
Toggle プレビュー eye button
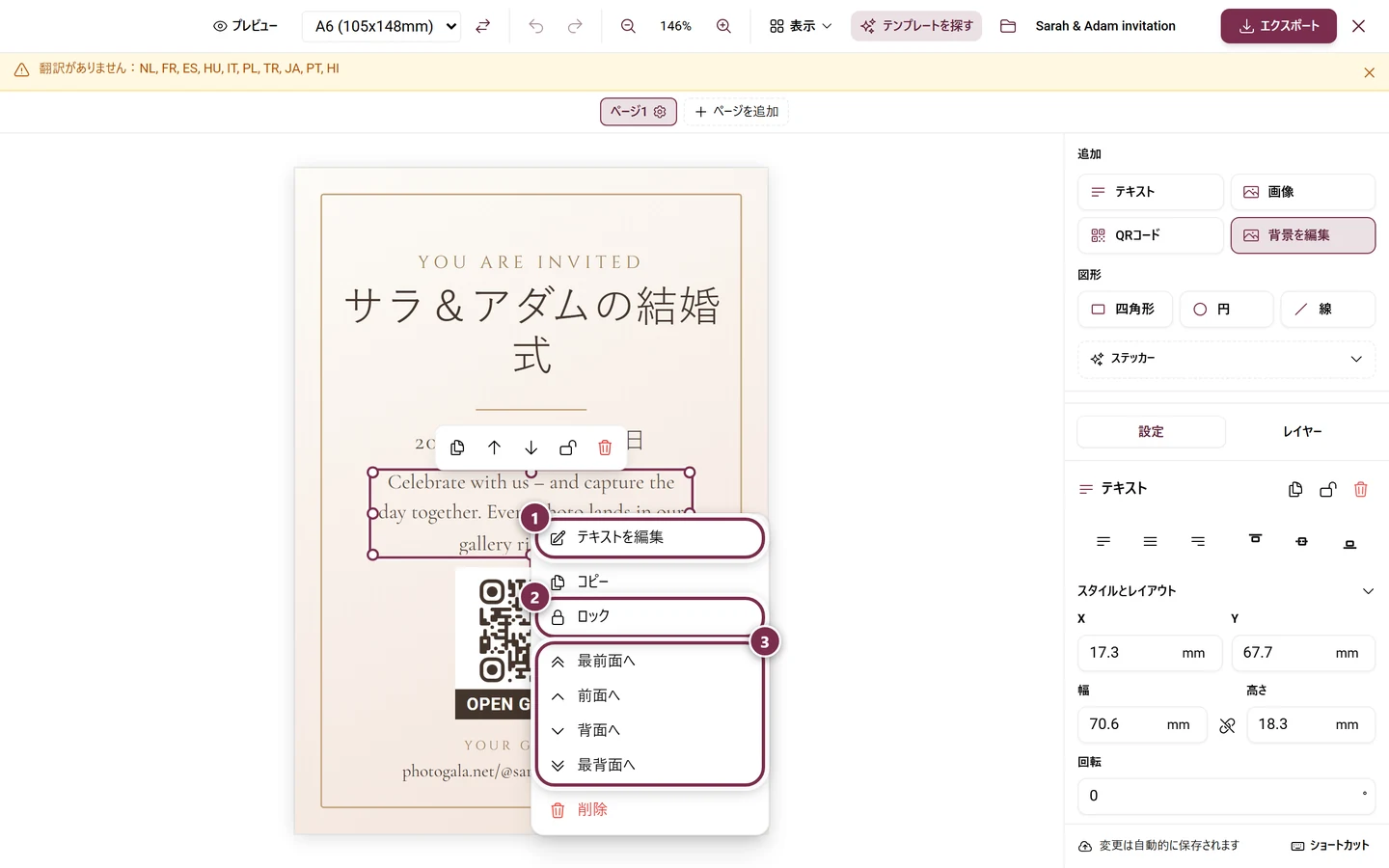(x=246, y=26)
